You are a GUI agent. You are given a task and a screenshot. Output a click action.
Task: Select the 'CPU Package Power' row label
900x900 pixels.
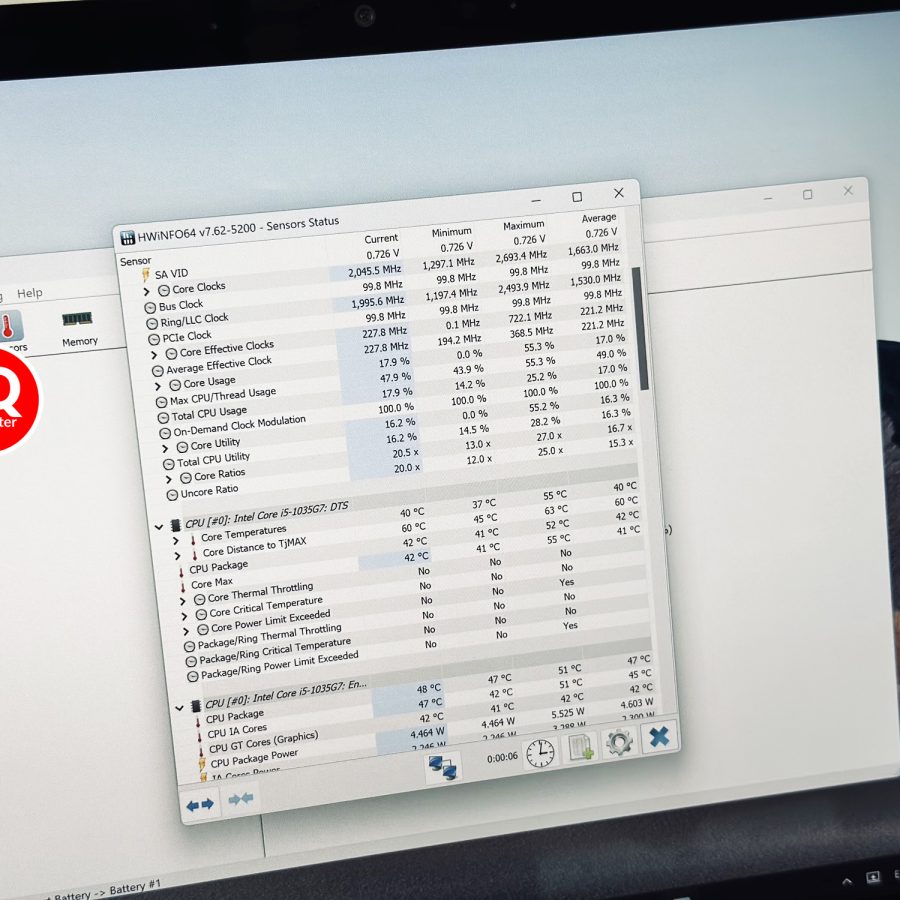tap(254, 758)
